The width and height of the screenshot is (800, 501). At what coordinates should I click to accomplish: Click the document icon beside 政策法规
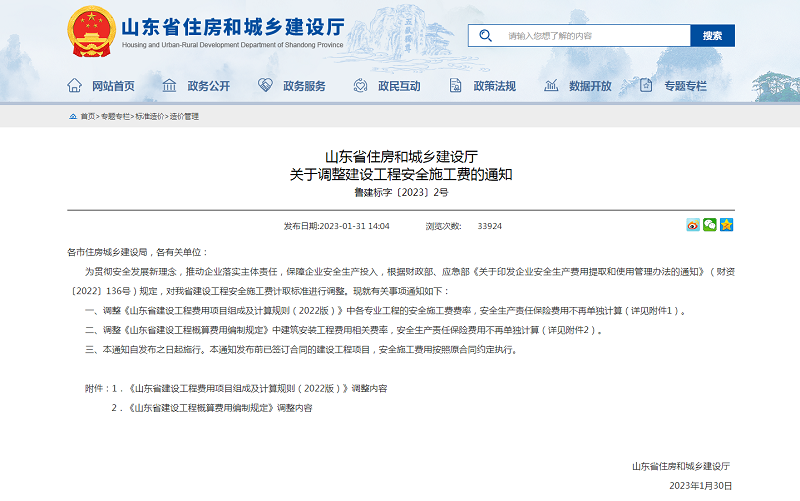click(x=455, y=86)
